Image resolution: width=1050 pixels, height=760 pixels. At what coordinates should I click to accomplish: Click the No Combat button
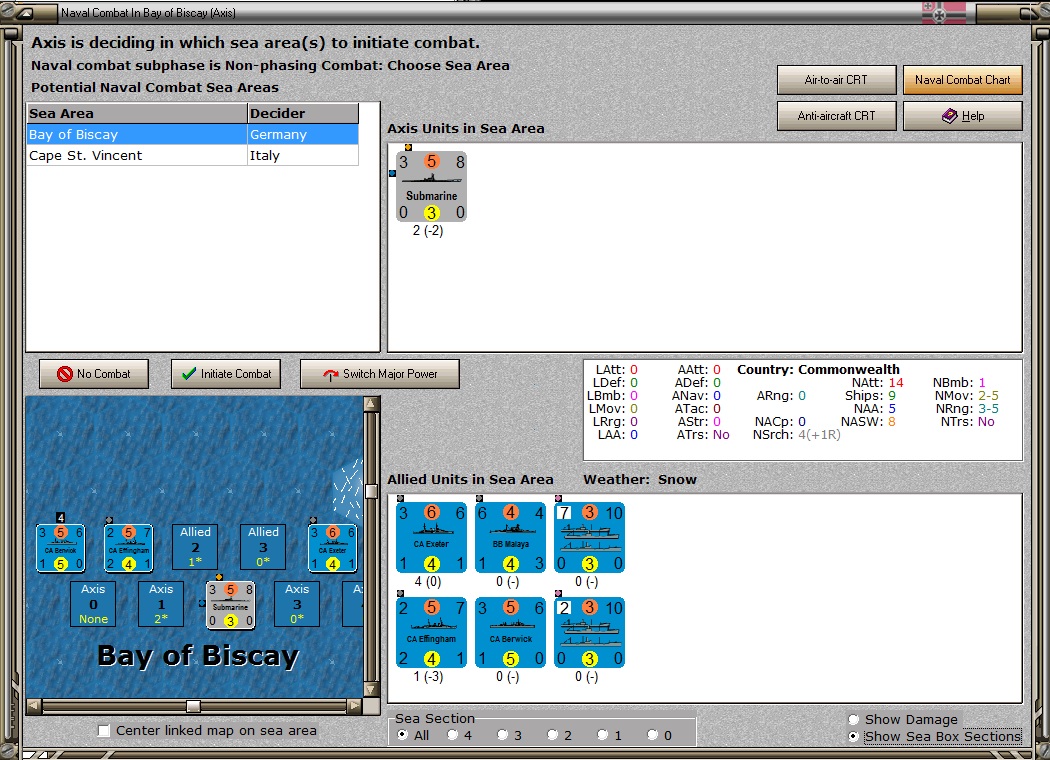(94, 374)
